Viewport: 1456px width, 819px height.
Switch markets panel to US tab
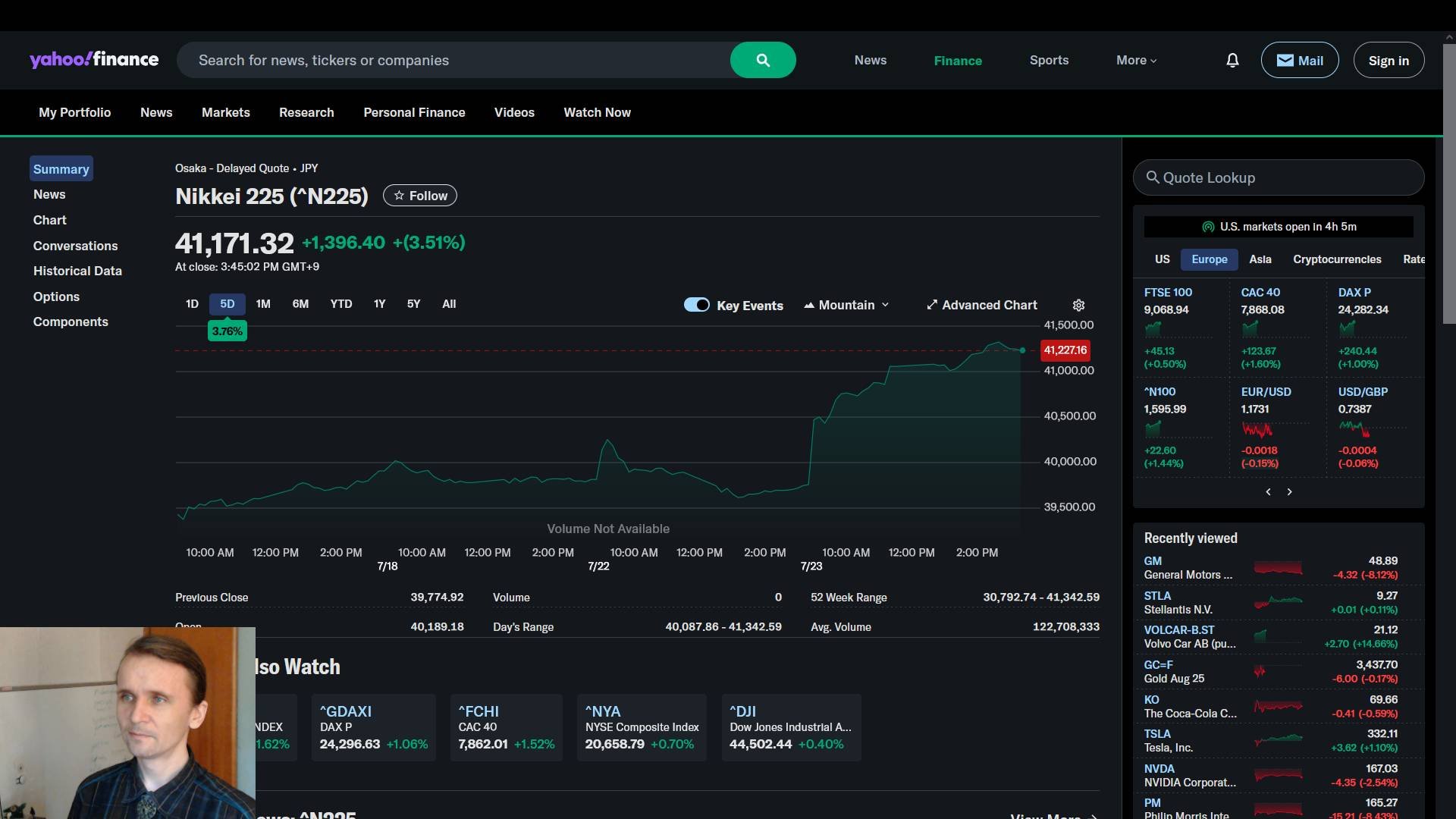(1163, 259)
